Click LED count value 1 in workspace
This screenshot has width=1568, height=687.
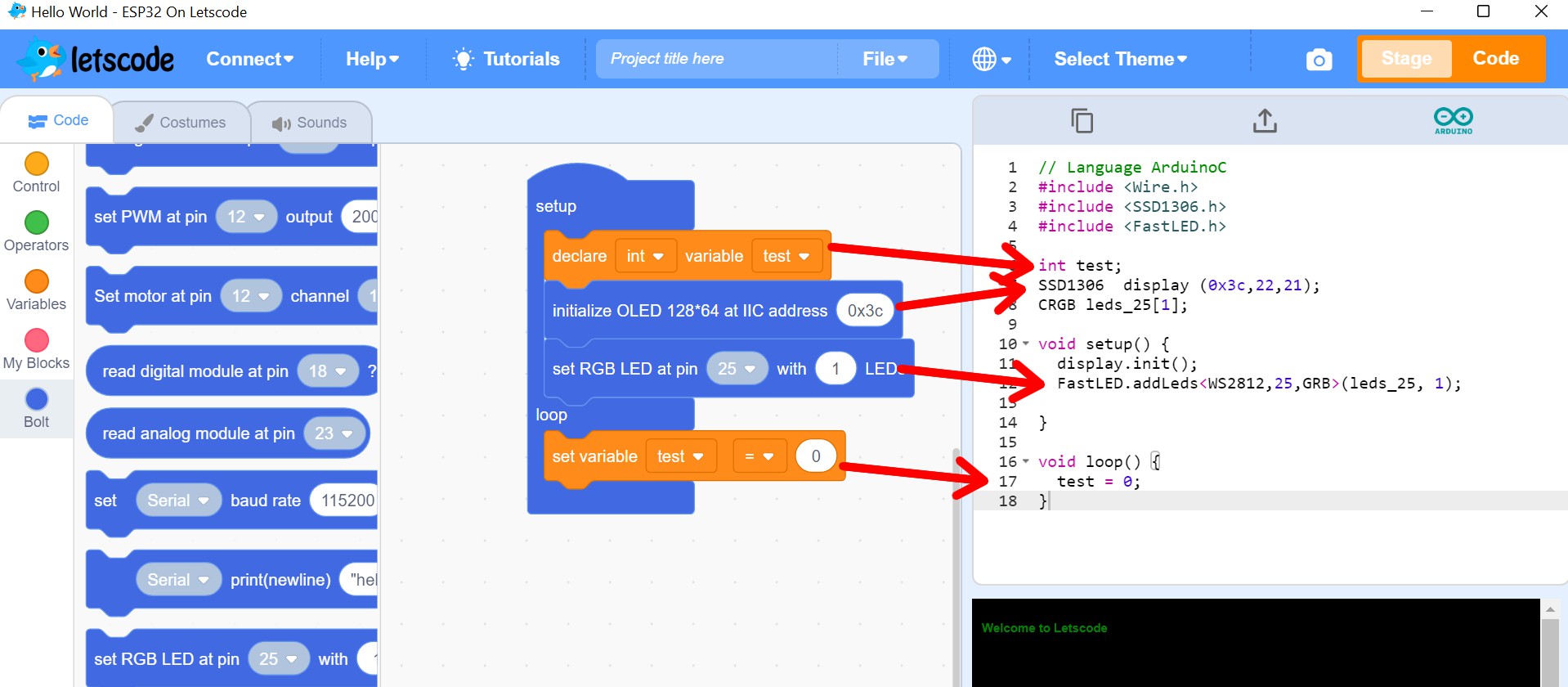[x=836, y=369]
